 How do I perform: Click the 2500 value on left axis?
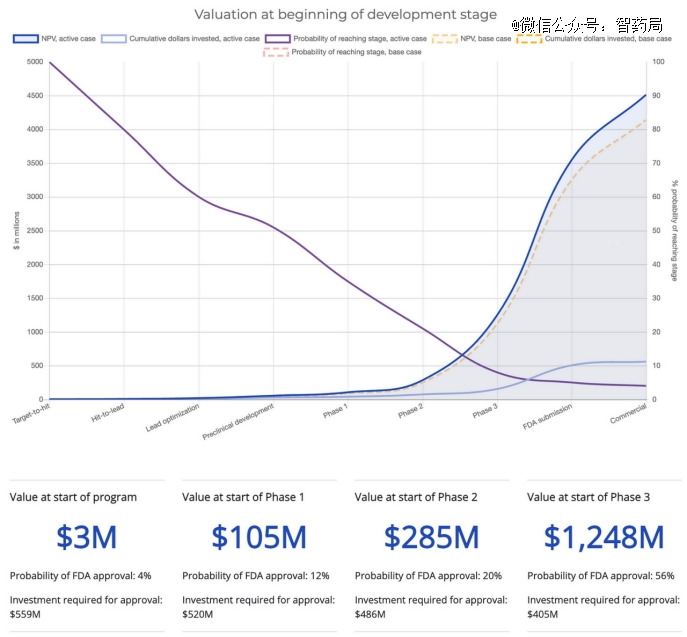click(x=35, y=230)
